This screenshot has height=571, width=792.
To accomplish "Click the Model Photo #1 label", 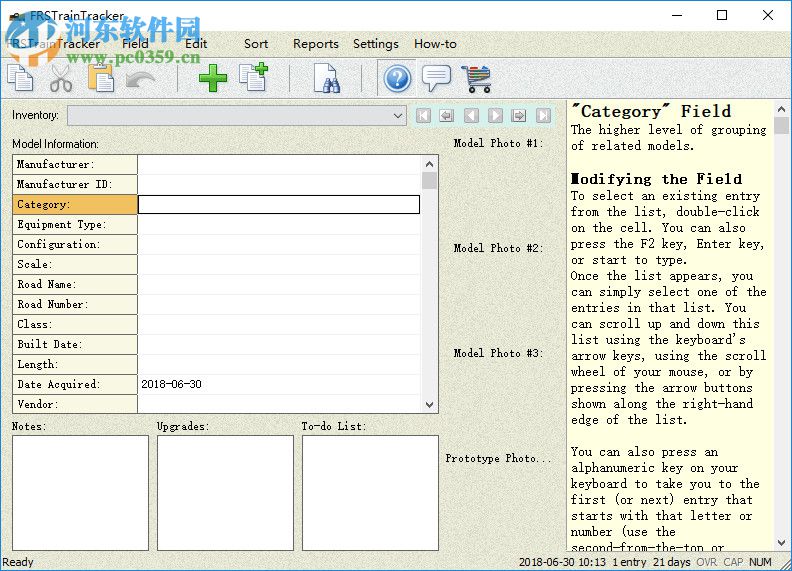I will coord(498,144).
